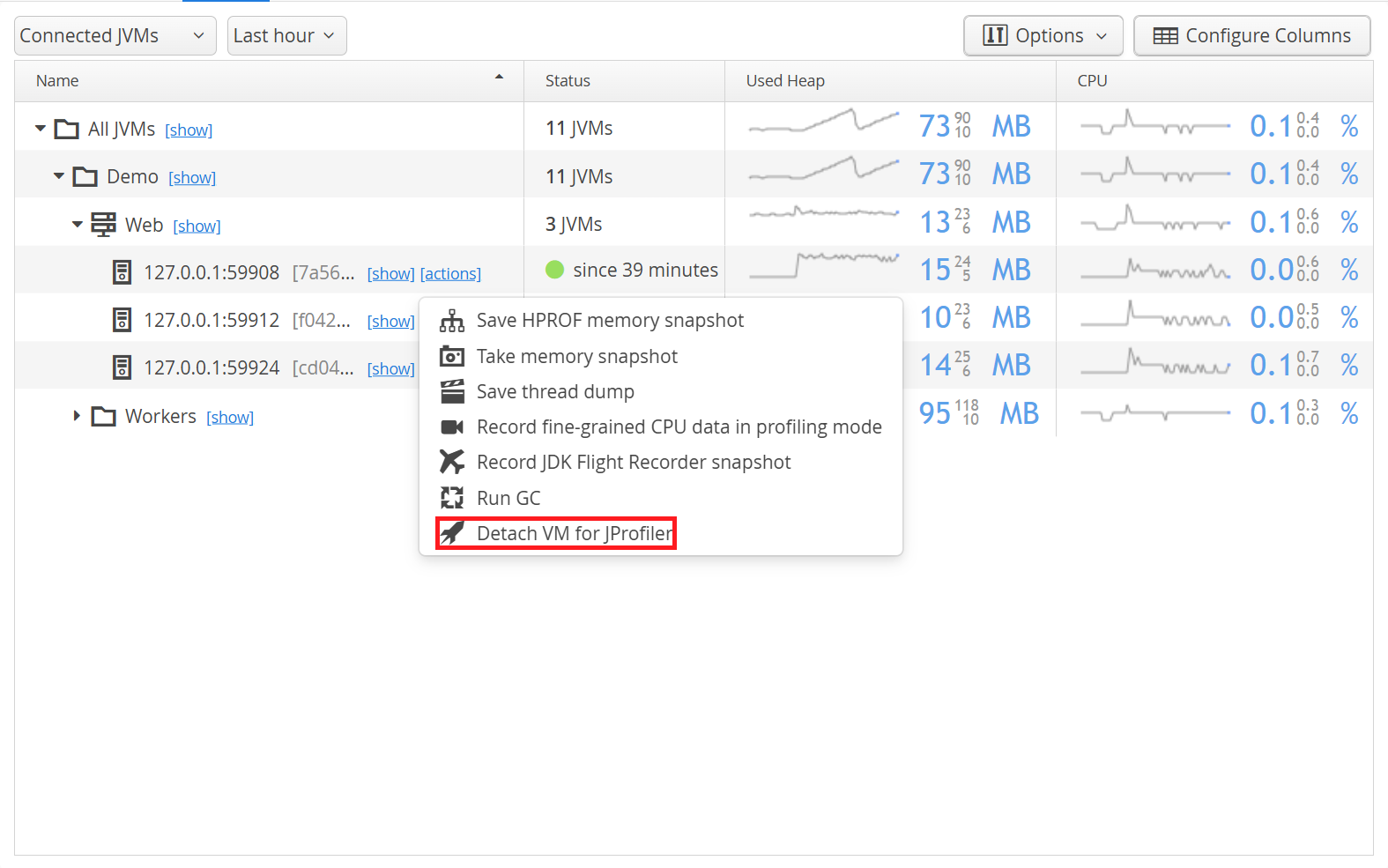Click the clapperboard icon for Save thread dump
The width and height of the screenshot is (1388, 868).
coord(452,391)
